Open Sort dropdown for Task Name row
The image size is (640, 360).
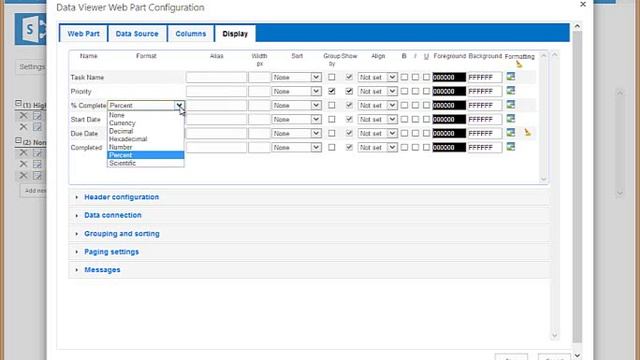tap(296, 77)
